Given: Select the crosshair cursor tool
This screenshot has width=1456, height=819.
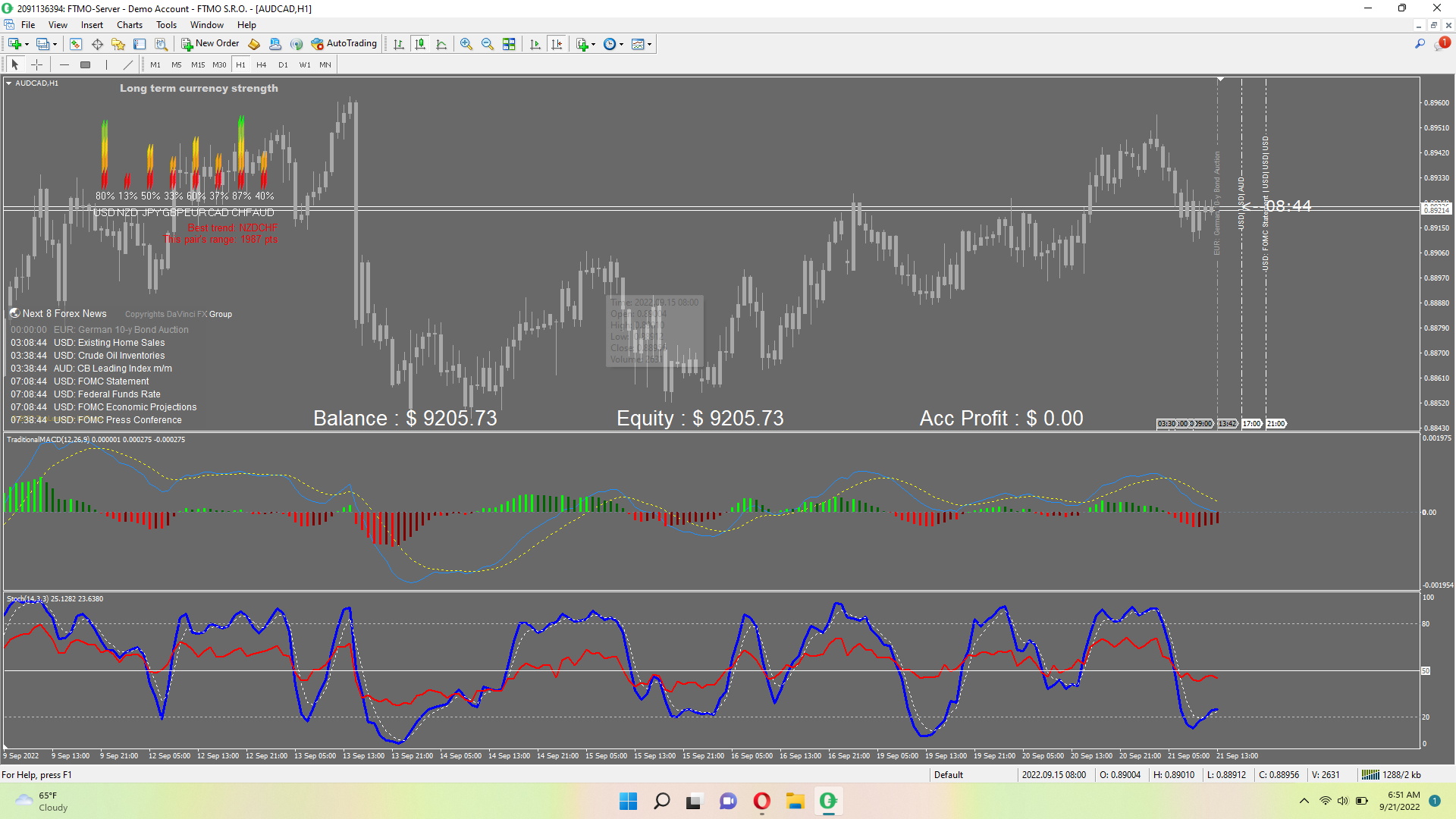Looking at the screenshot, I should click(x=36, y=64).
